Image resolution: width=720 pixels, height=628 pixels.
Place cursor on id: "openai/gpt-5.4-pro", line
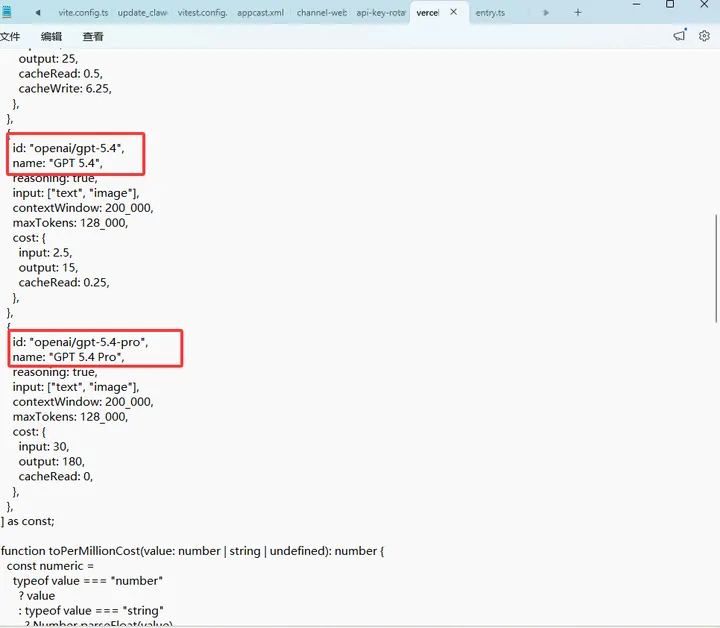80,342
